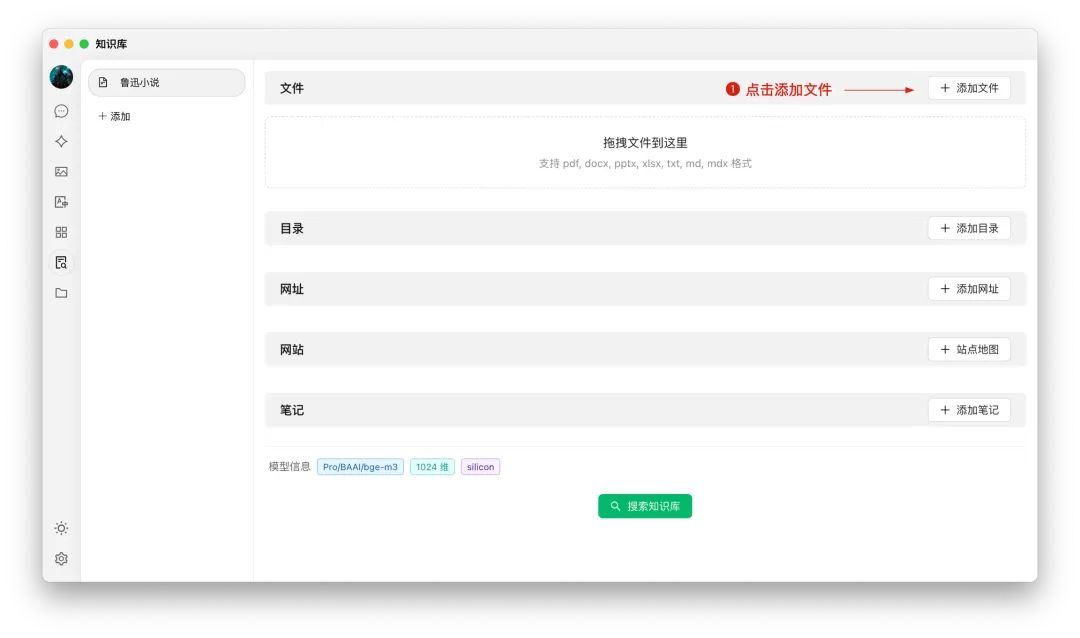The width and height of the screenshot is (1080, 638).
Task: Click the Pro/BAAI/bge-m3 model tag
Action: coord(360,467)
